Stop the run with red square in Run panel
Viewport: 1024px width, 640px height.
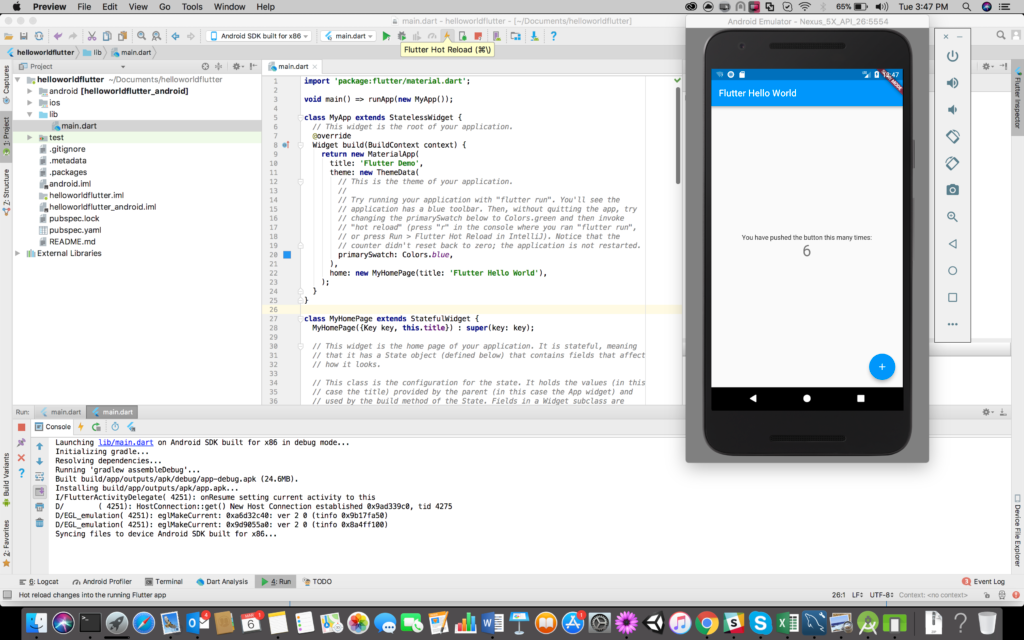21,427
